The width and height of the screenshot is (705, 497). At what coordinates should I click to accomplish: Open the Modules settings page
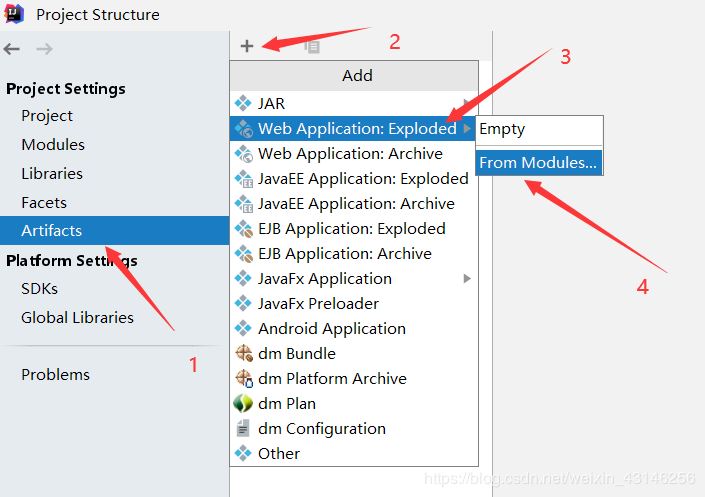click(x=53, y=144)
